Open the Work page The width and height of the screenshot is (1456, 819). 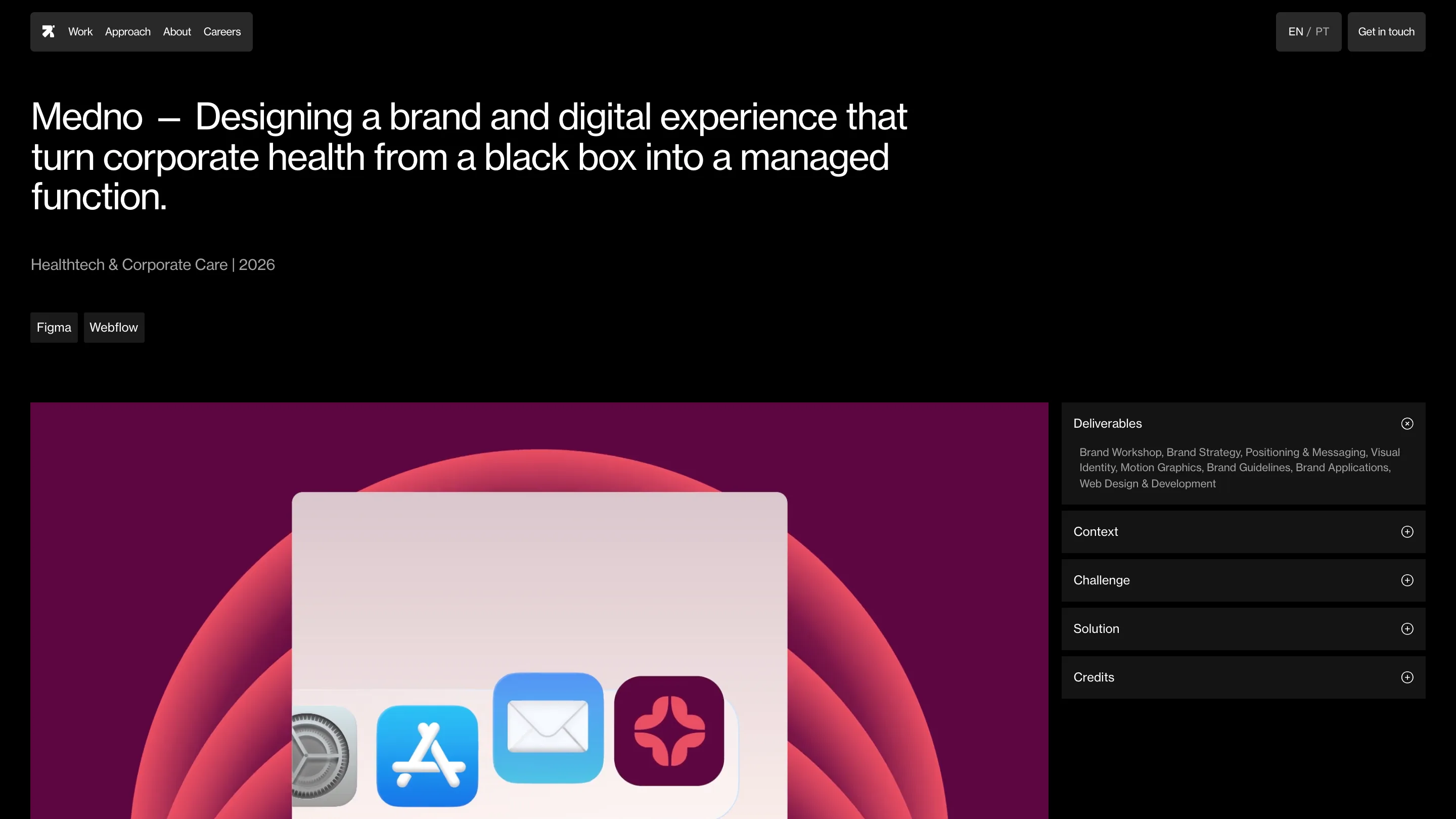point(80,32)
